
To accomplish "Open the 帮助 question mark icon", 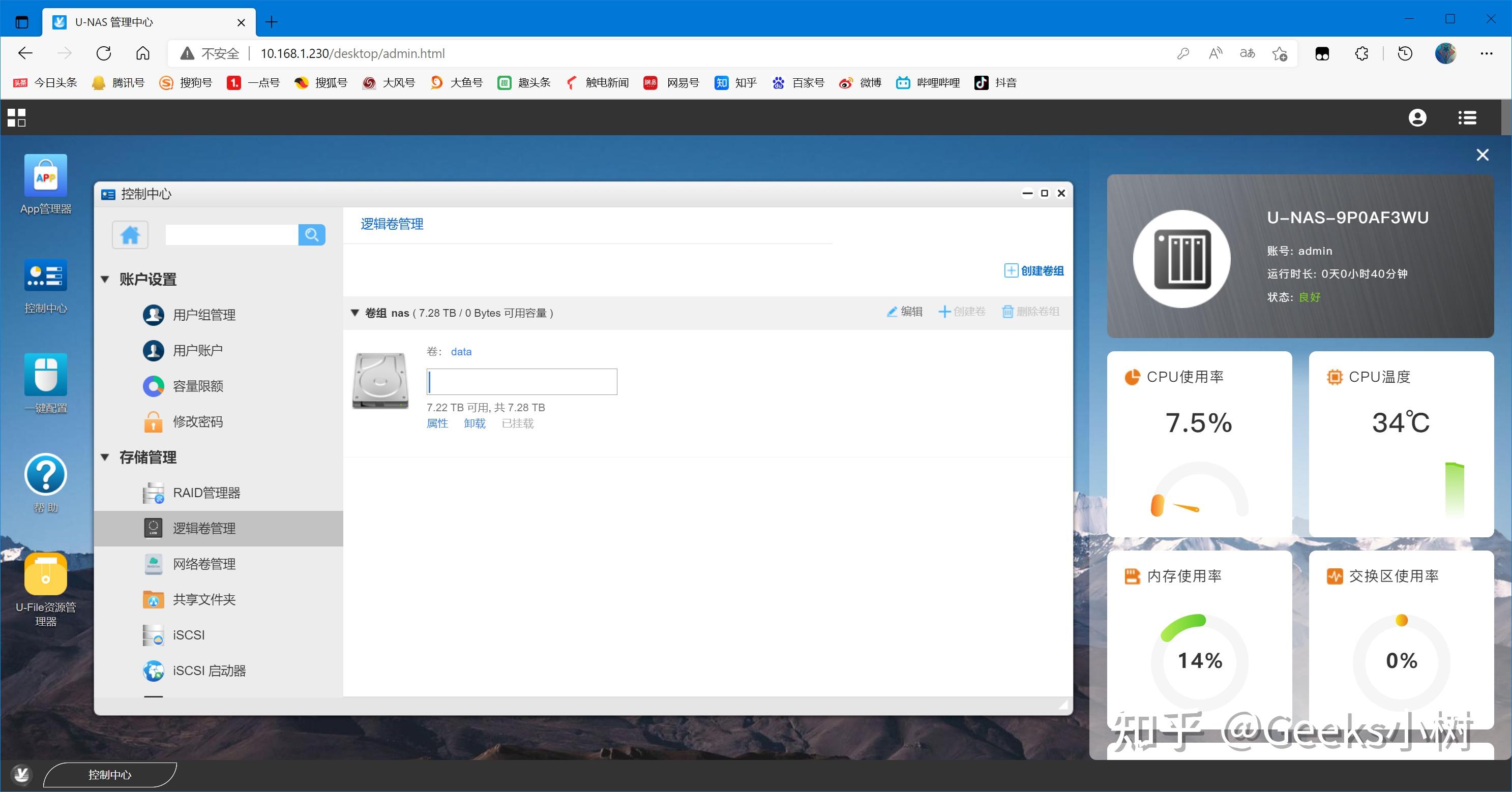I will pos(45,475).
